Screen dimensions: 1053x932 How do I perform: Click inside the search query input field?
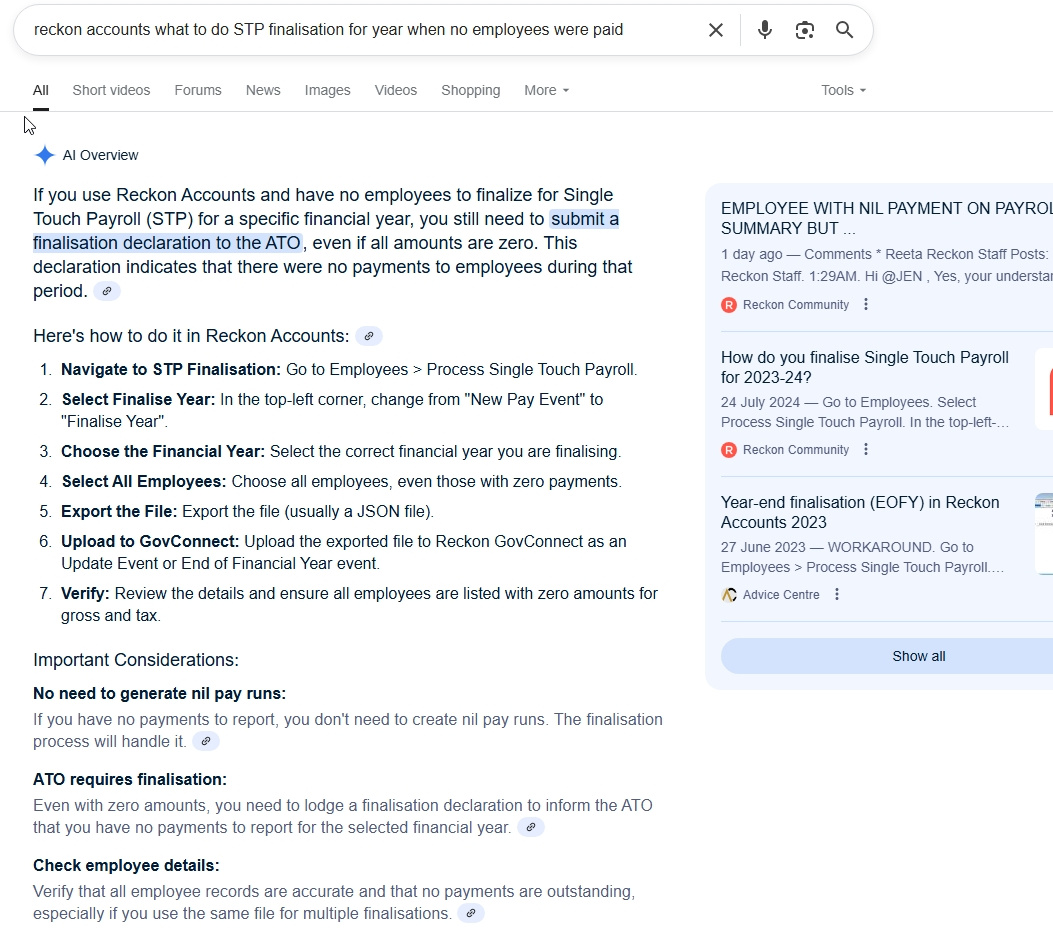pyautogui.click(x=363, y=30)
